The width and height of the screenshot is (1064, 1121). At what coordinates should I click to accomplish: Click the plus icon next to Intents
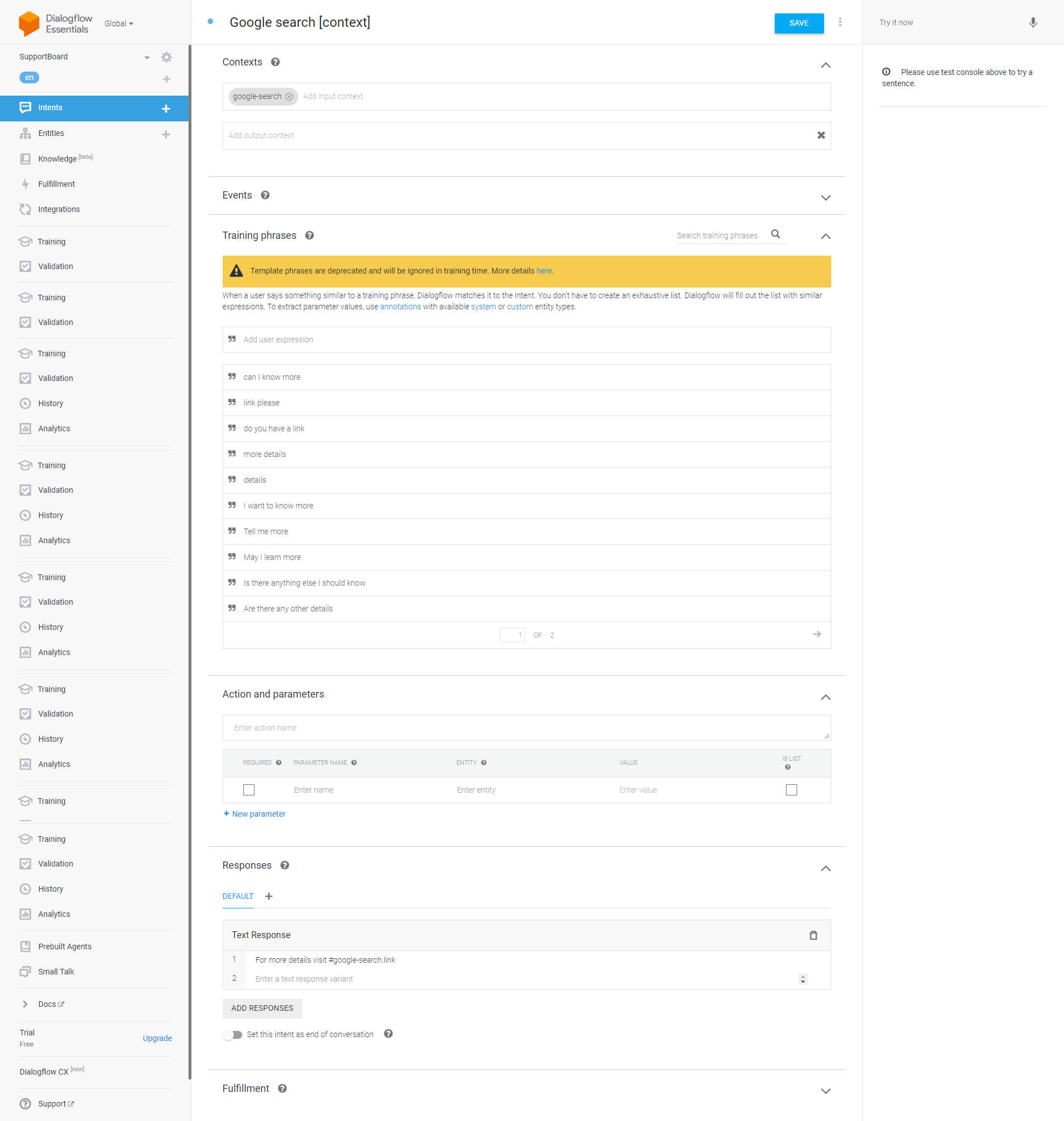click(166, 109)
